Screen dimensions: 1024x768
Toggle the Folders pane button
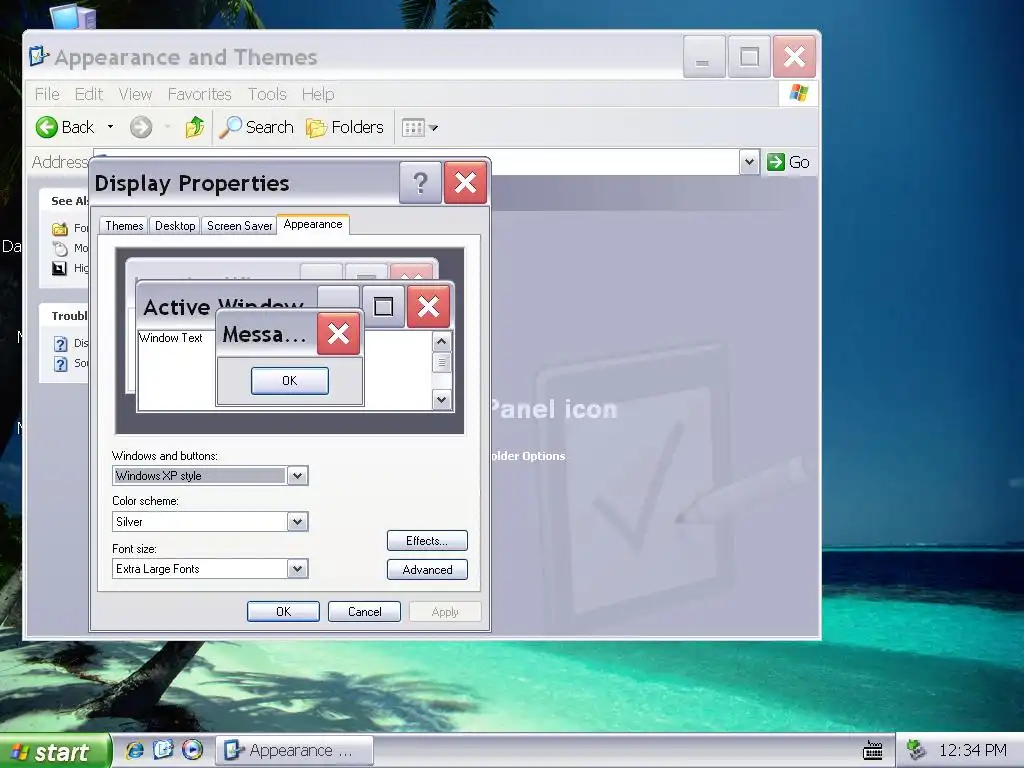tap(345, 127)
